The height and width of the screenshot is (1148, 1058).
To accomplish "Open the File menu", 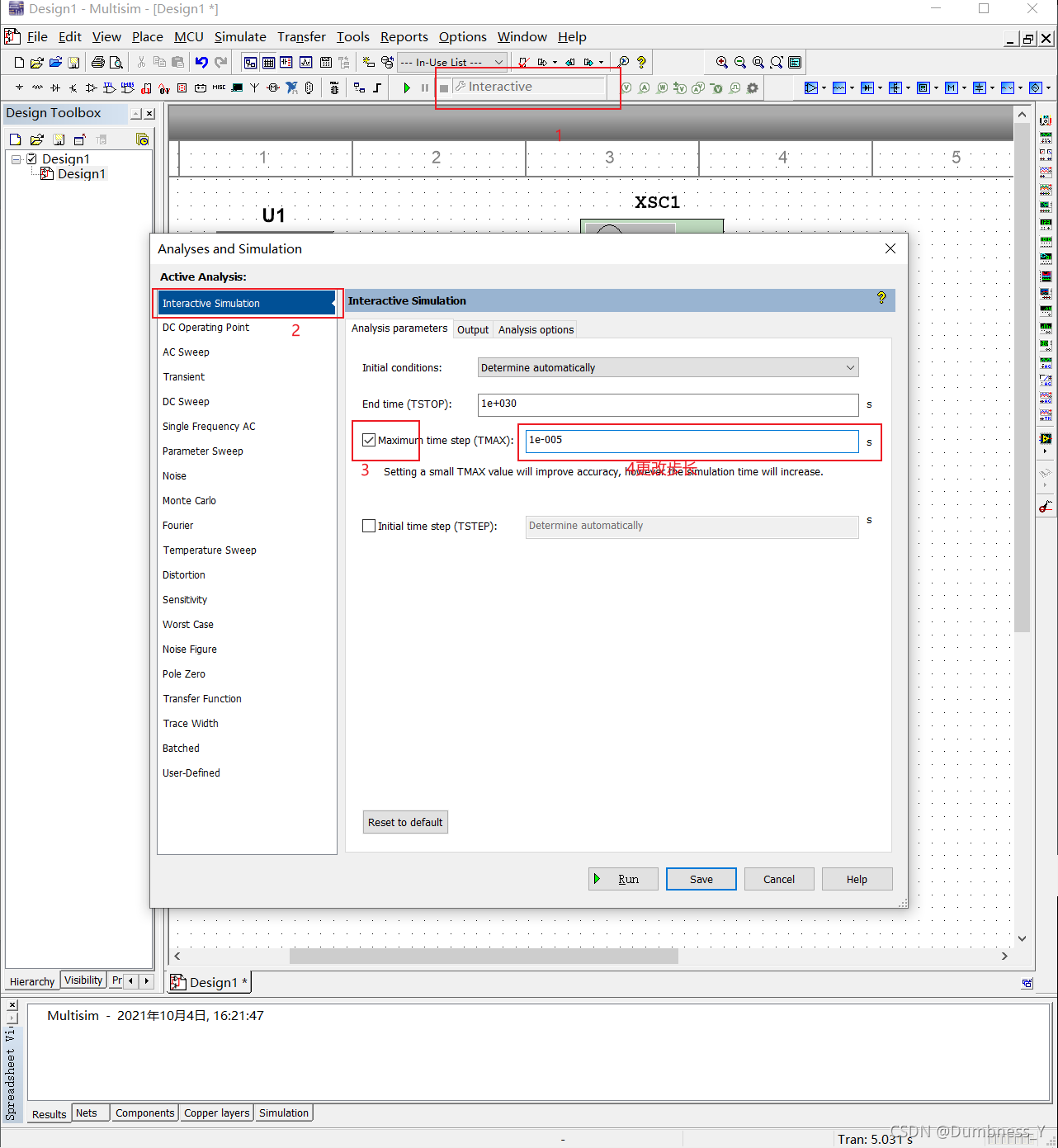I will pos(37,36).
